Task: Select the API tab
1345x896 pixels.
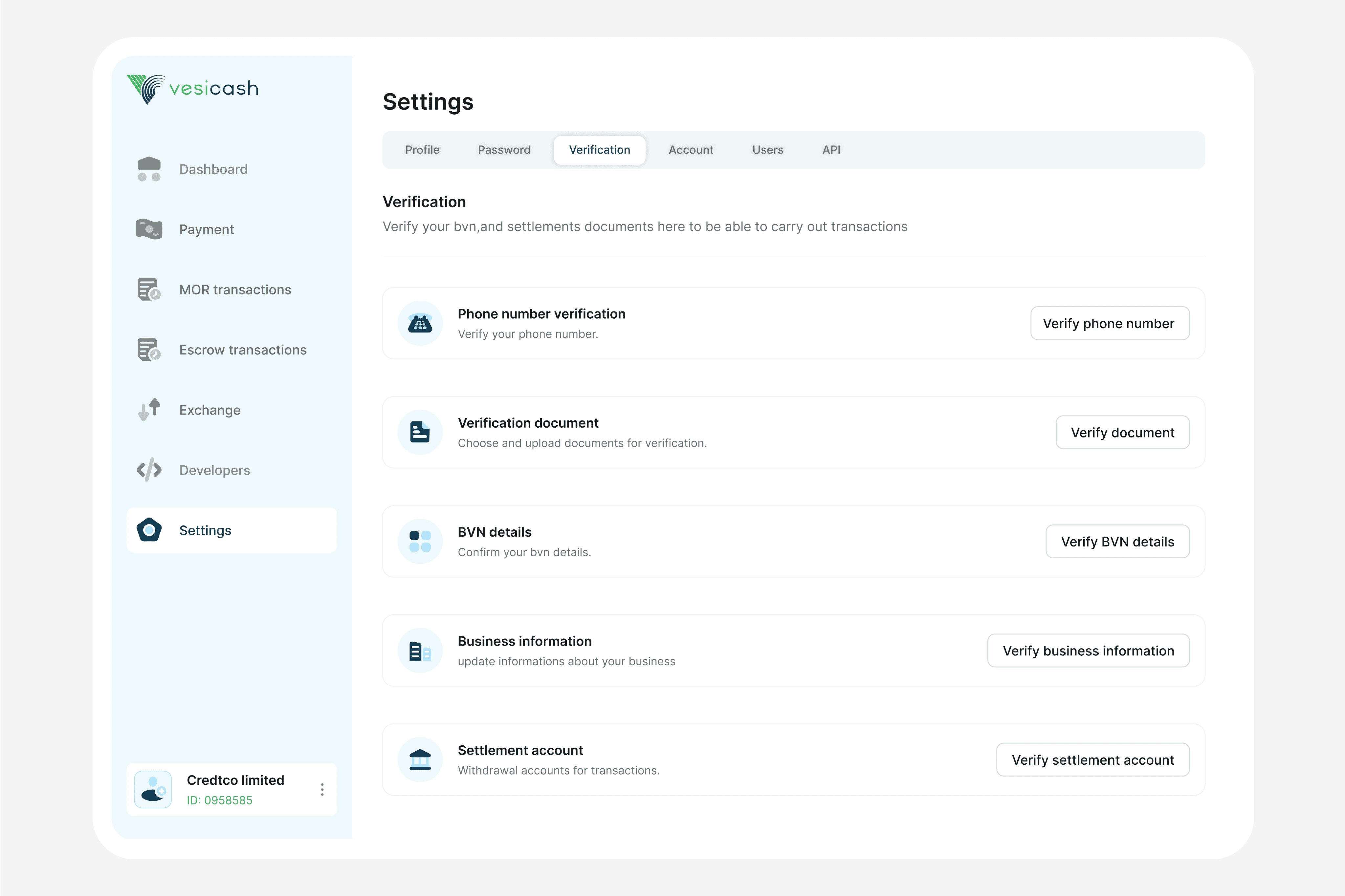Action: point(830,150)
